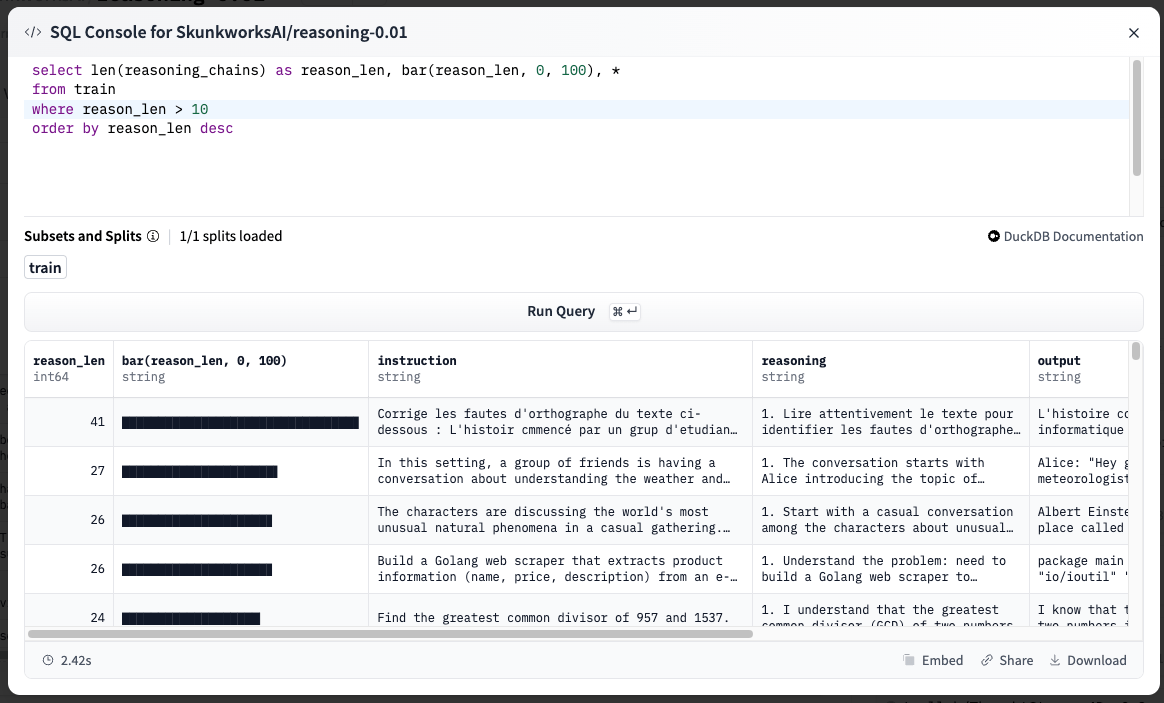Image resolution: width=1164 pixels, height=703 pixels.
Task: Click the bar(reason_len, 0, 100) column header
Action: click(204, 361)
